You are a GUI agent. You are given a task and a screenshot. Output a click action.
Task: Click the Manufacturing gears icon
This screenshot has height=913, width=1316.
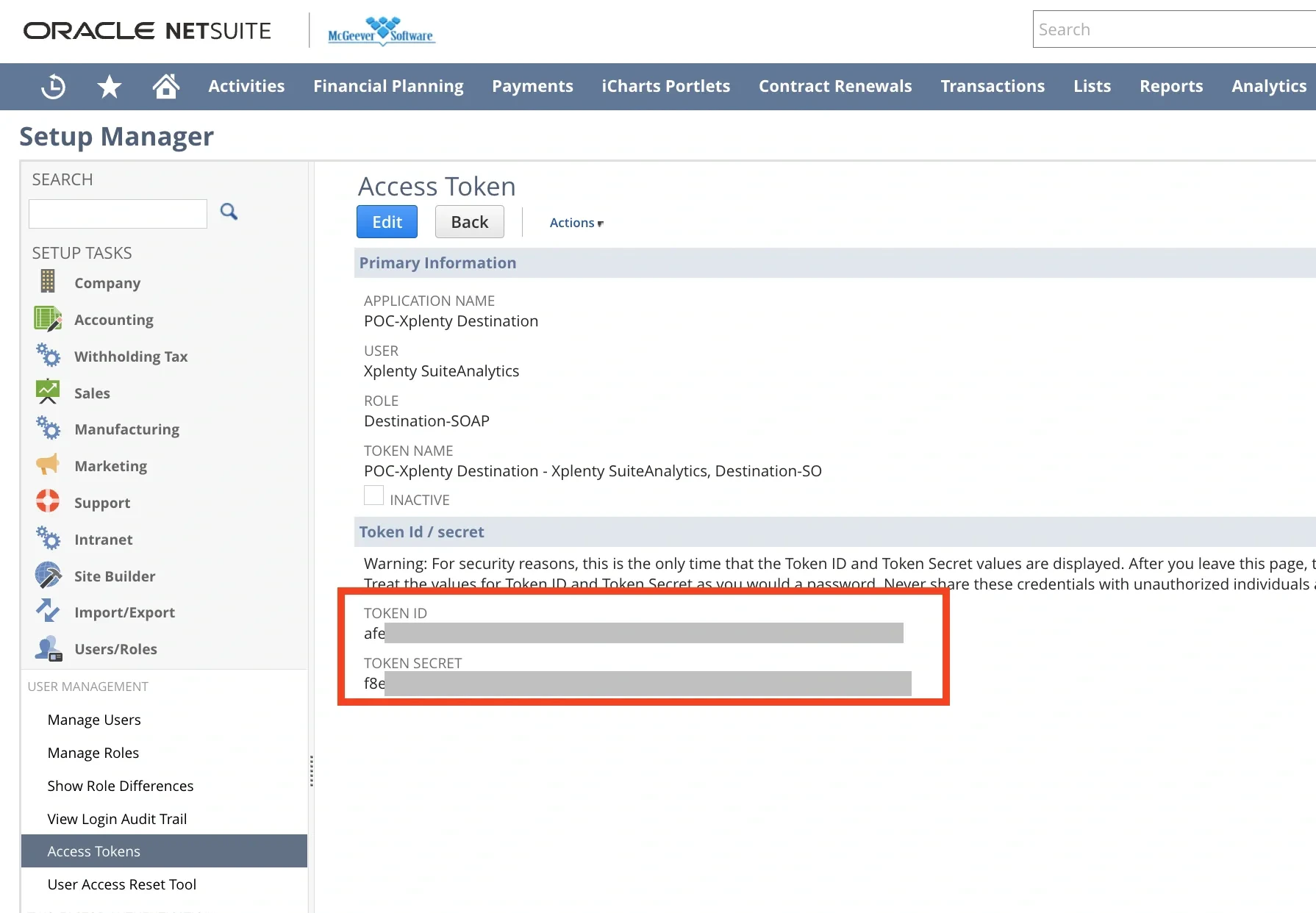point(47,429)
